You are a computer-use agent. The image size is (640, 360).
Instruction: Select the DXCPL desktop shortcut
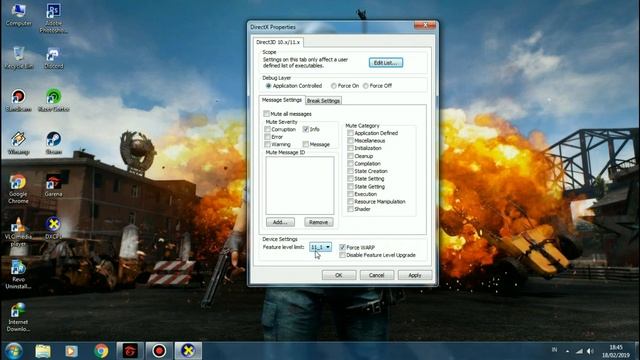pos(53,228)
